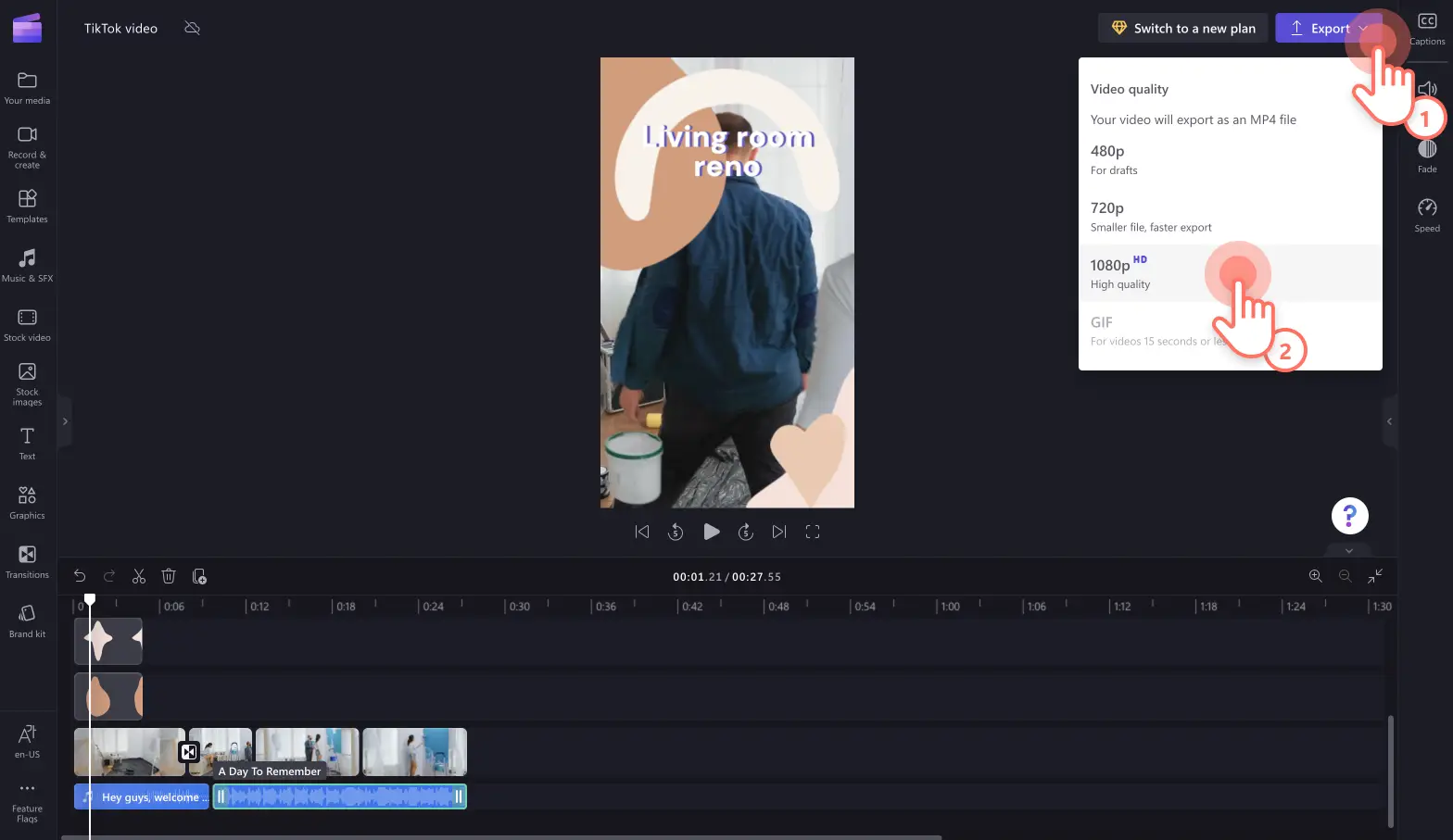Rename the TikTok video title
This screenshot has width=1453, height=840.
(x=121, y=28)
